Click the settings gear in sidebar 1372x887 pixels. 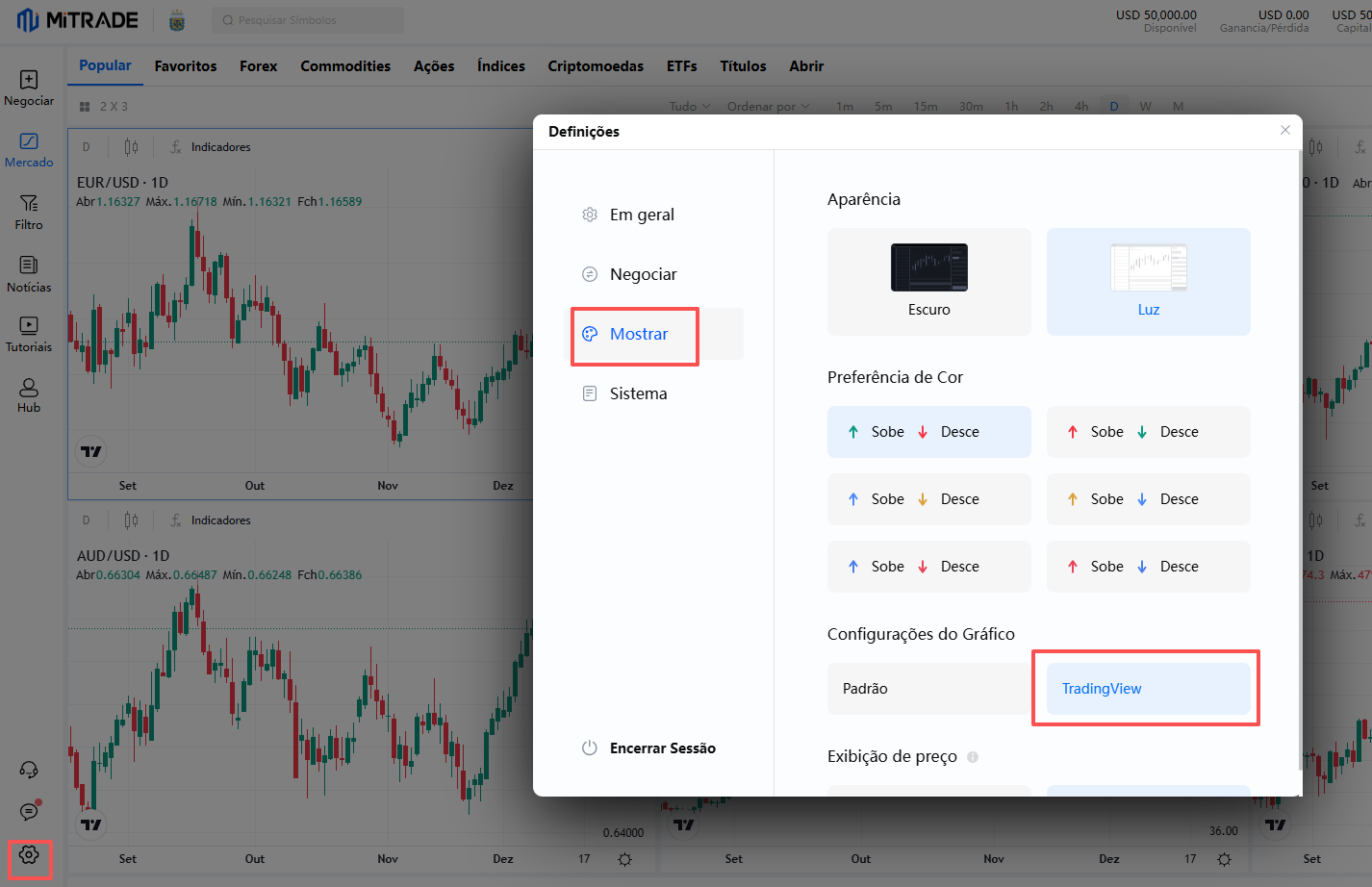coord(29,855)
